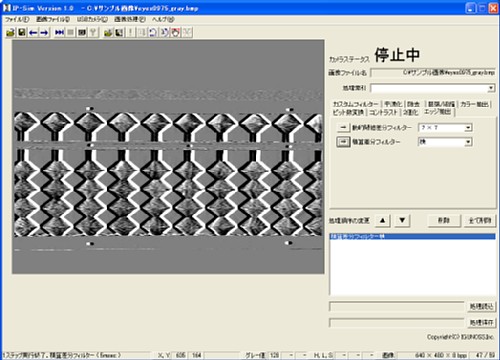Switch to the 2値化 tab
The image size is (500, 360).
pyautogui.click(x=410, y=112)
